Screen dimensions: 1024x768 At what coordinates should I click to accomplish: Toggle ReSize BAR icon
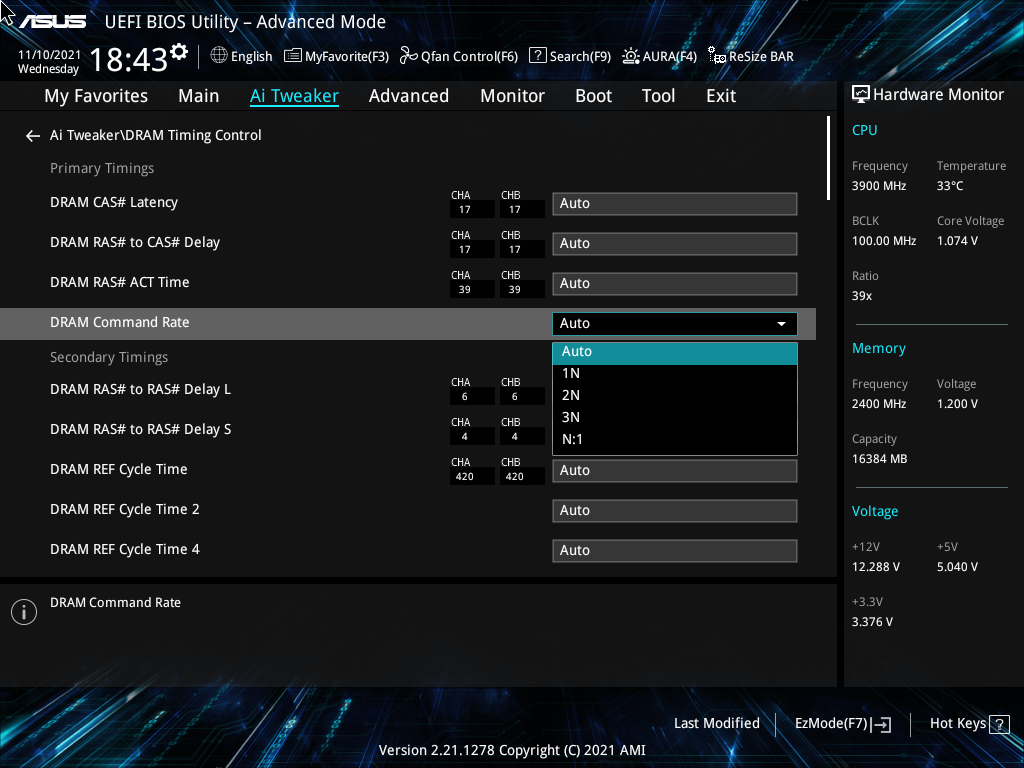(717, 56)
